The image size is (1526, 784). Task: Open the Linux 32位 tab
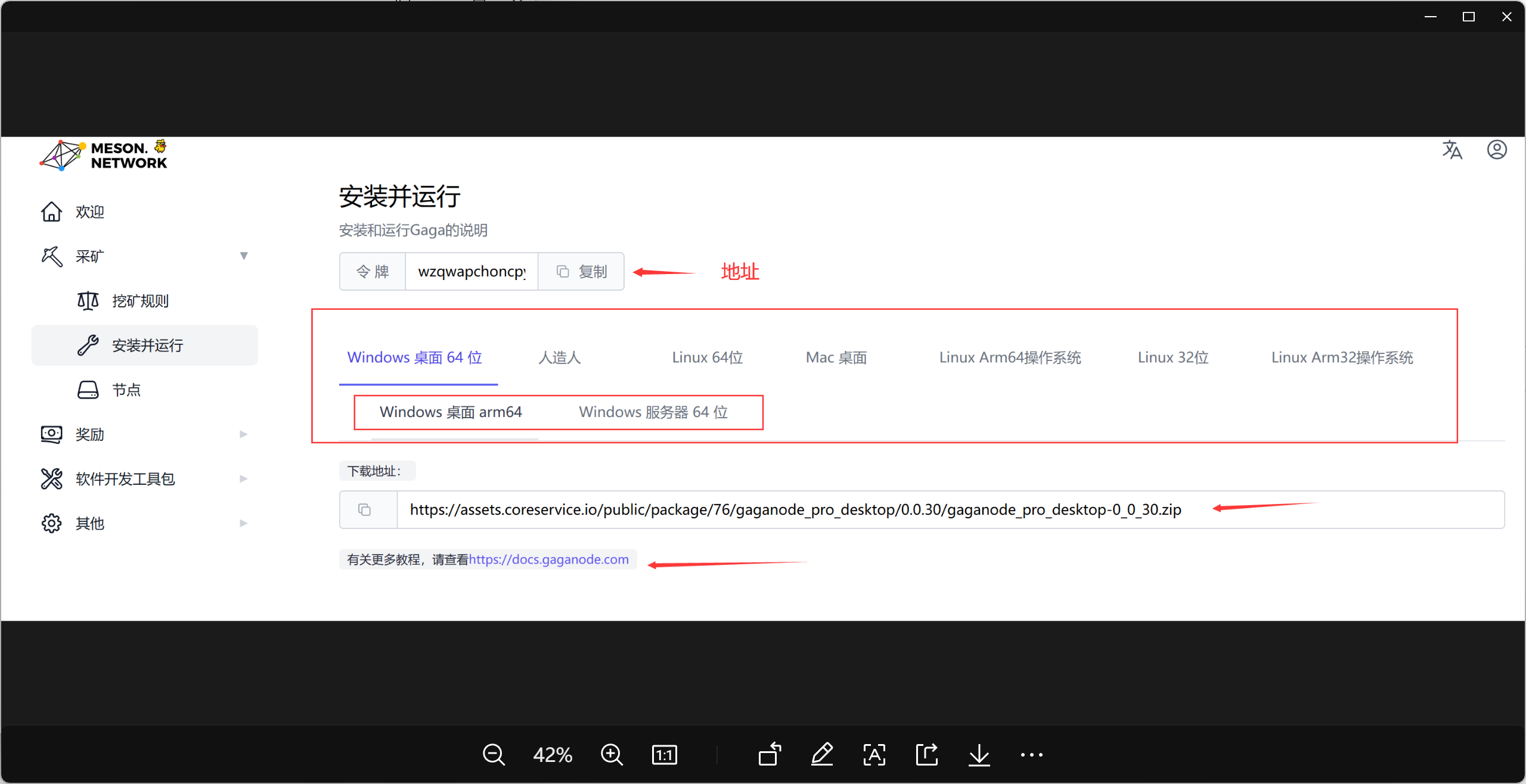[x=1173, y=357]
